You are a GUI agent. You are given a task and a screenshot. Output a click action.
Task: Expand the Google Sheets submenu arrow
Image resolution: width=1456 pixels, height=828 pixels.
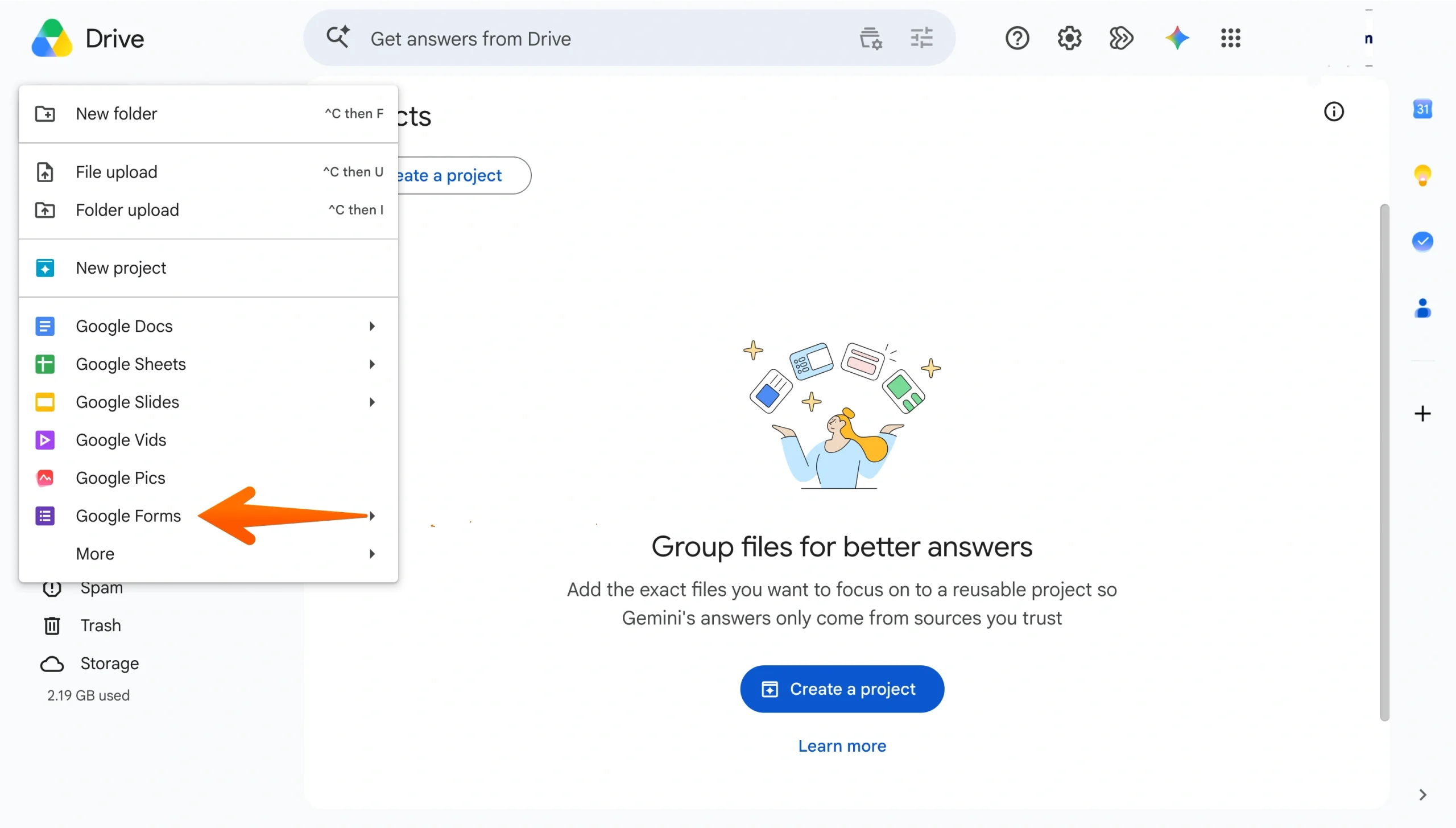click(x=372, y=364)
